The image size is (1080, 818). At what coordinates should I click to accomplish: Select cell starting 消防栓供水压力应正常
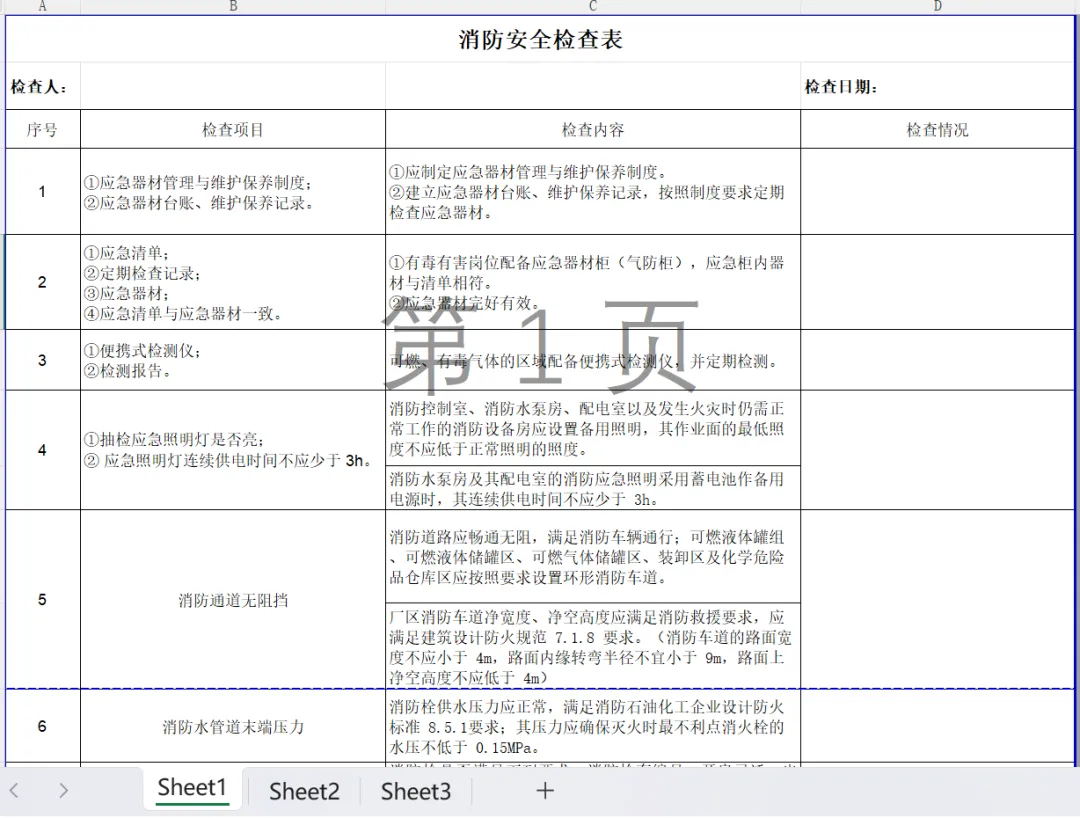point(593,726)
